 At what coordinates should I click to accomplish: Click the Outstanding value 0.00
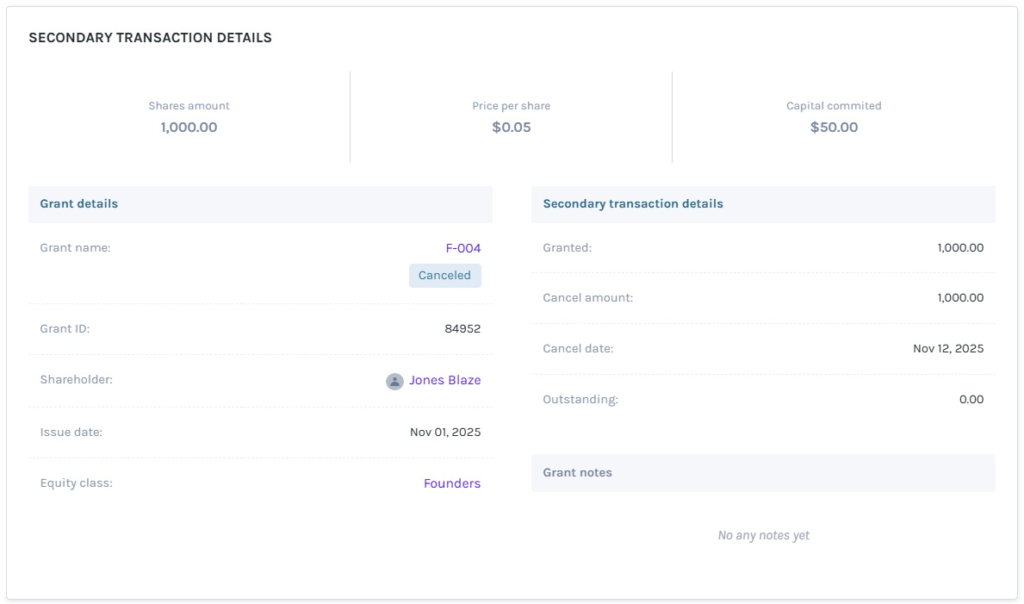[971, 398]
